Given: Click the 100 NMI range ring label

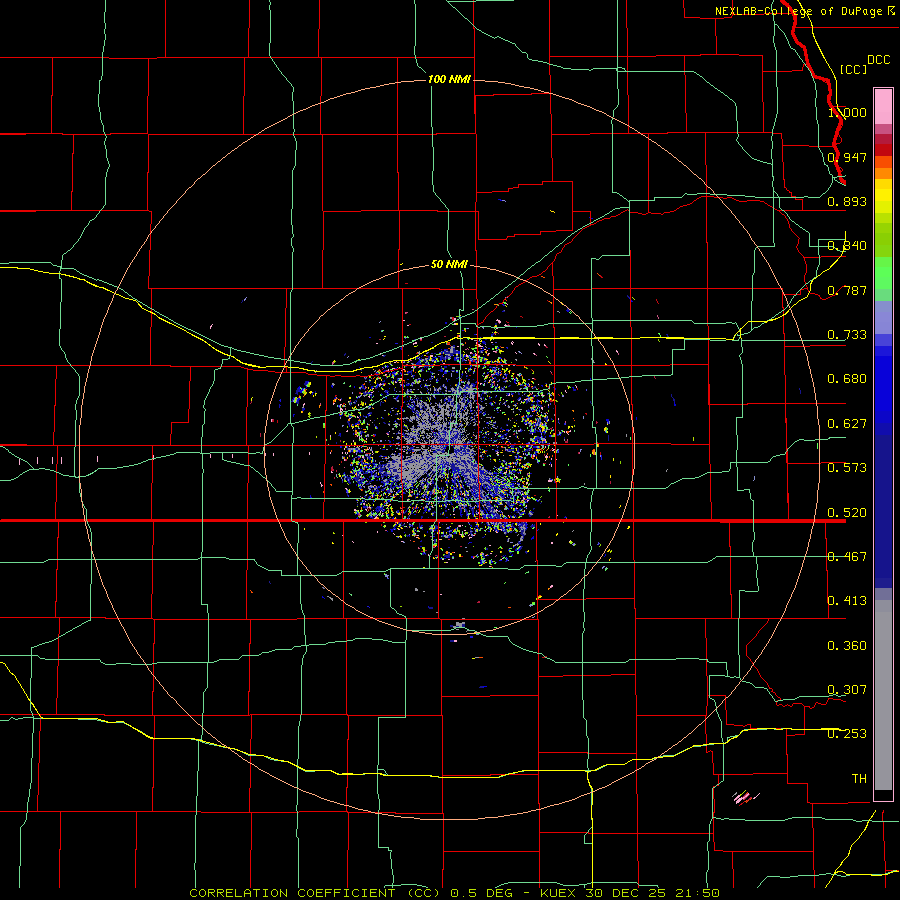Looking at the screenshot, I should click(449, 79).
